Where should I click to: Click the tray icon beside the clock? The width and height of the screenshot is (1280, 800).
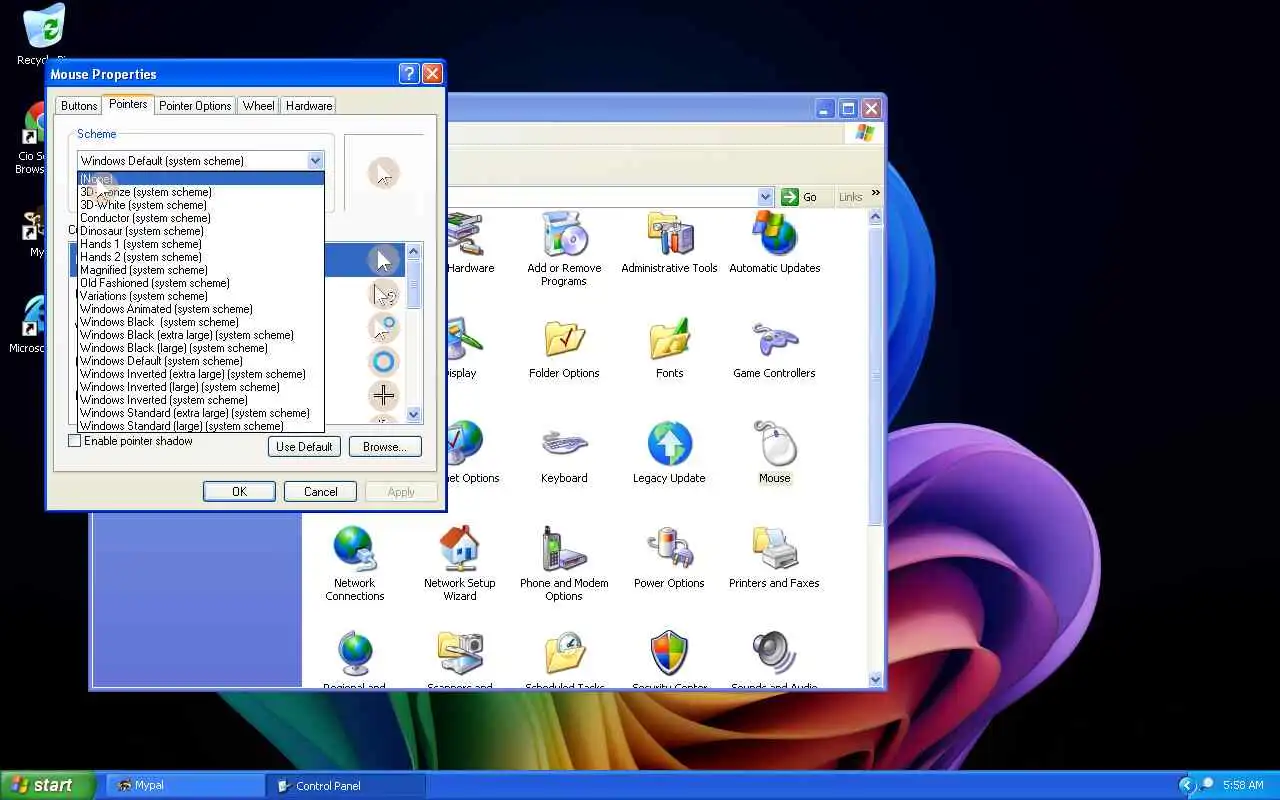[x=1207, y=785]
